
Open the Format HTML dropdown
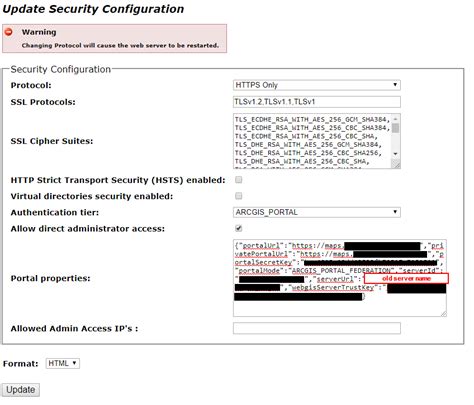pos(63,363)
